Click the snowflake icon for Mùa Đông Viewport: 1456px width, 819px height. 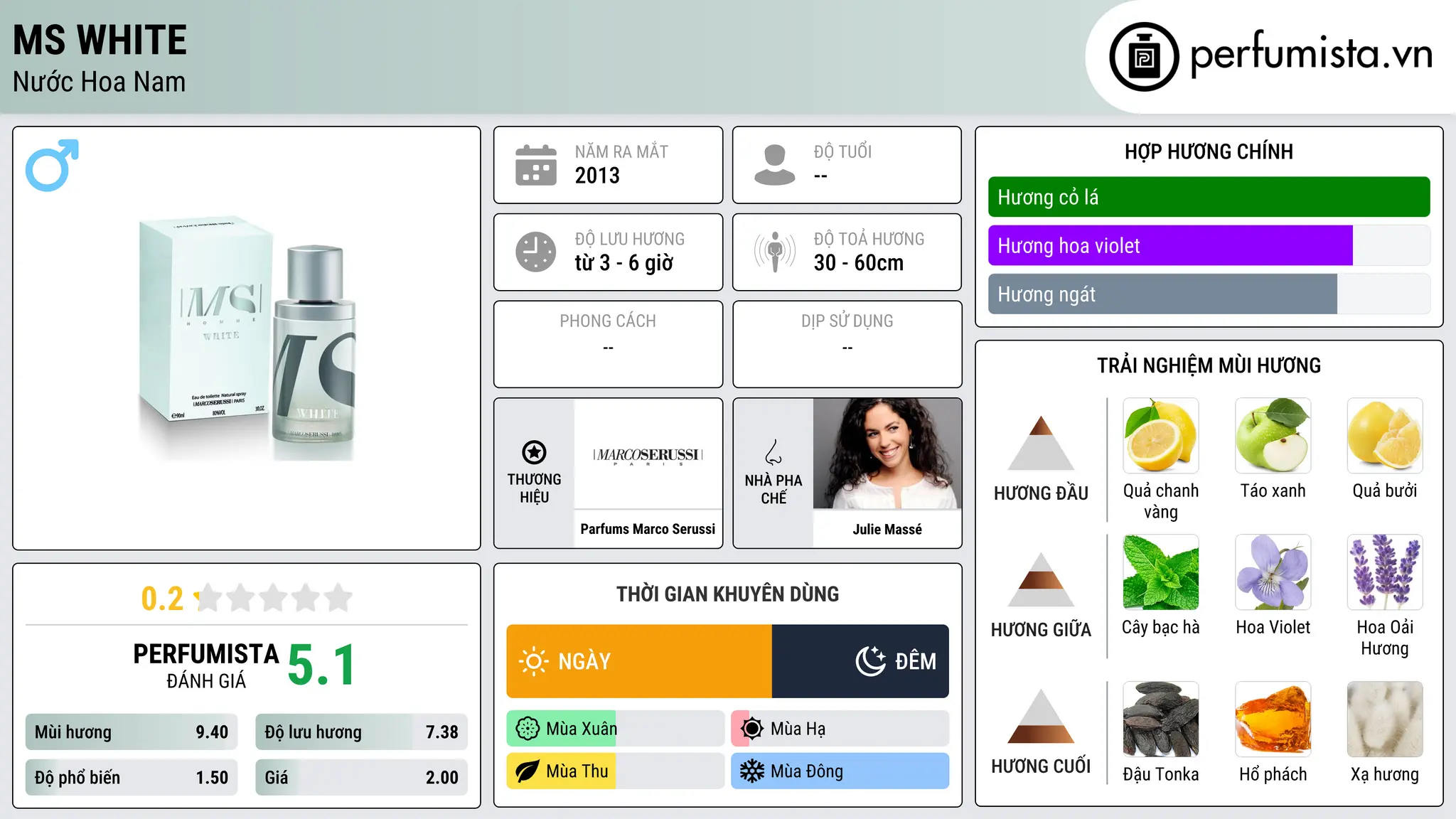coord(752,771)
